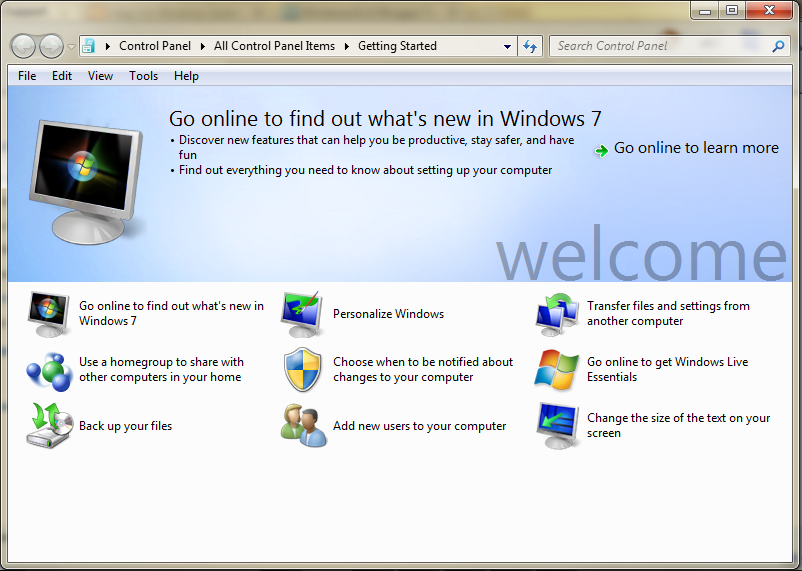Minimize the Getting Started window

point(705,10)
